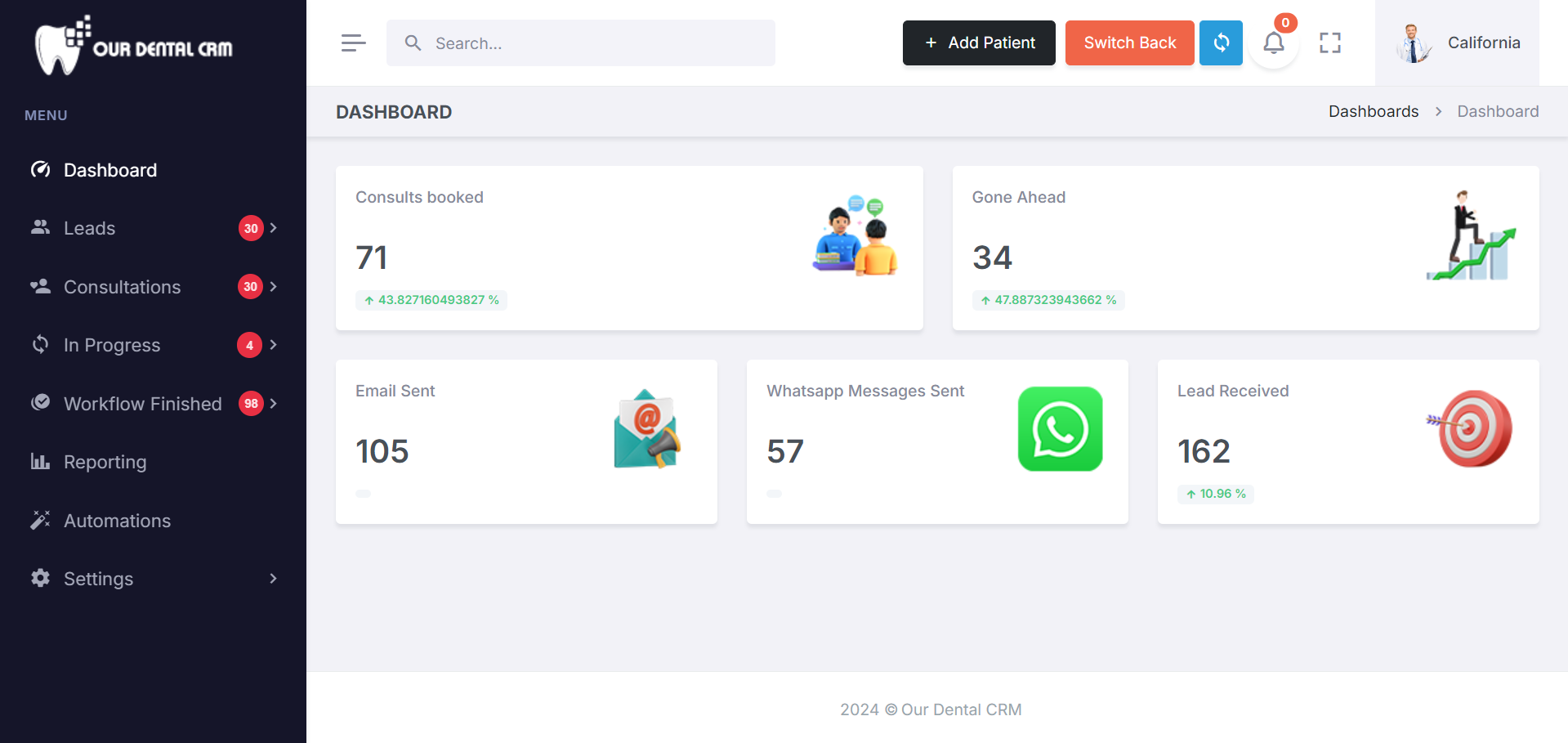Expand the Settings submenu arrow

(274, 579)
